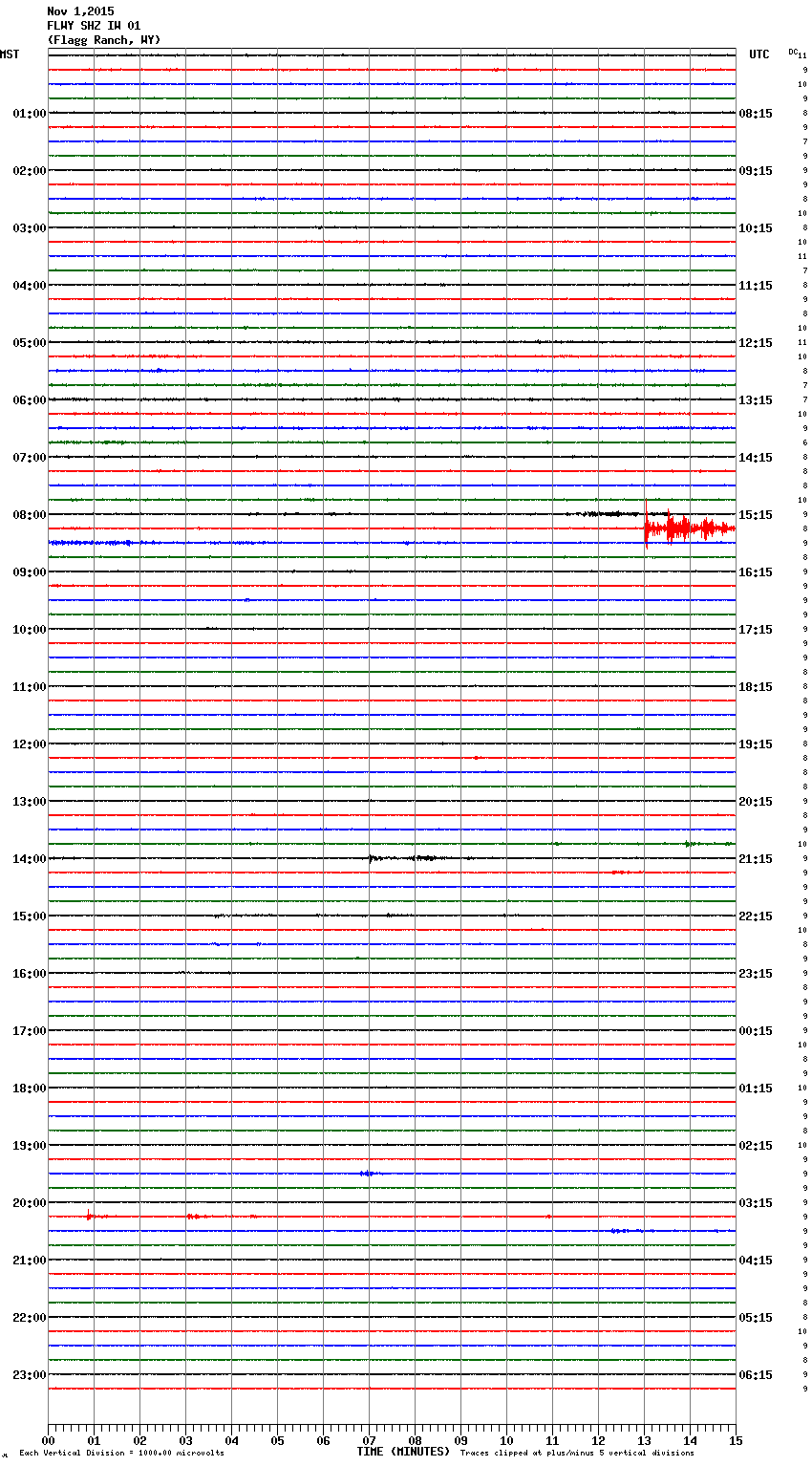Click the 12:15 UTC time label
The image size is (812, 1466).
point(756,343)
